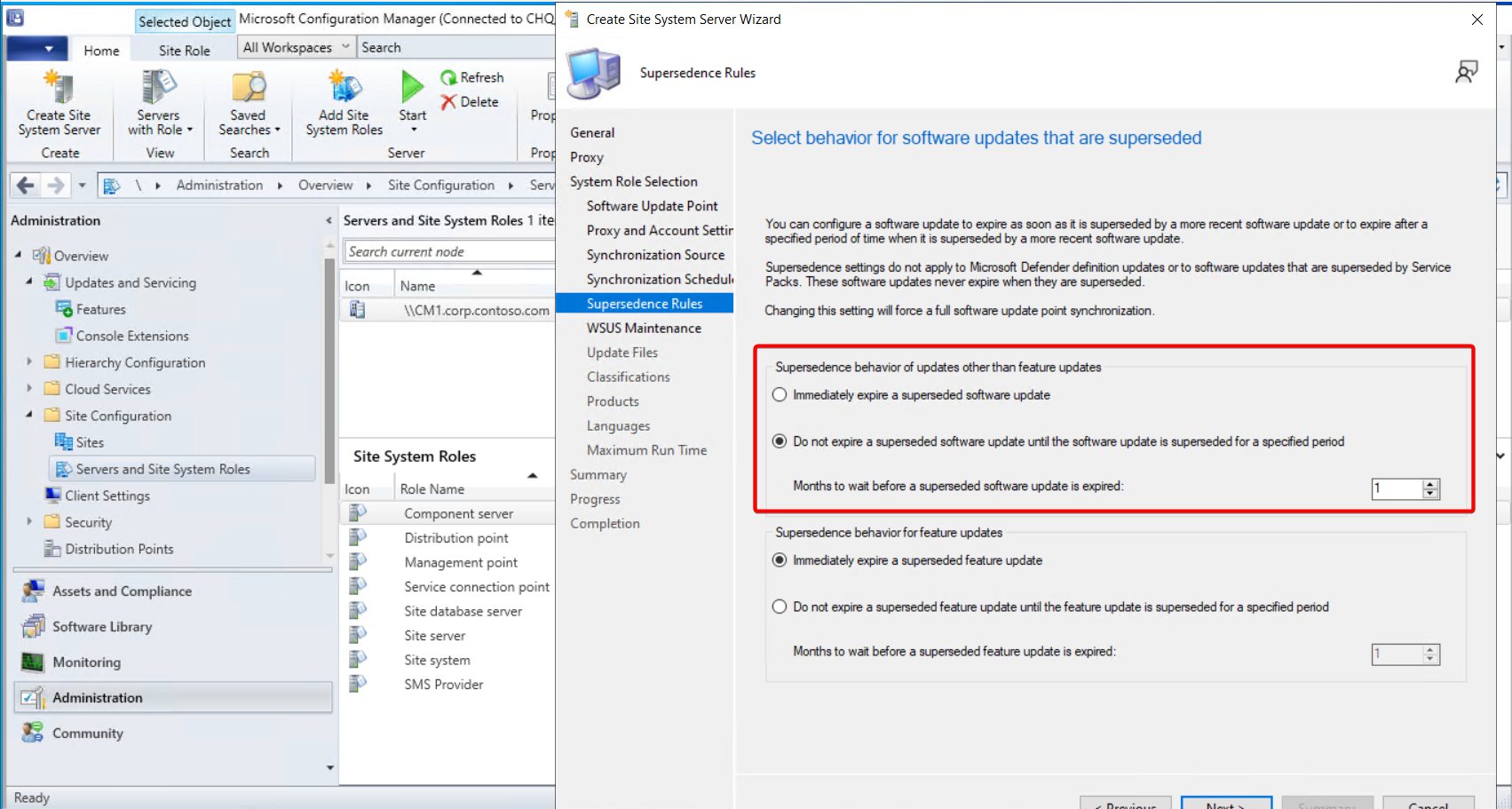Open the System Role Selection wizard page

point(634,181)
